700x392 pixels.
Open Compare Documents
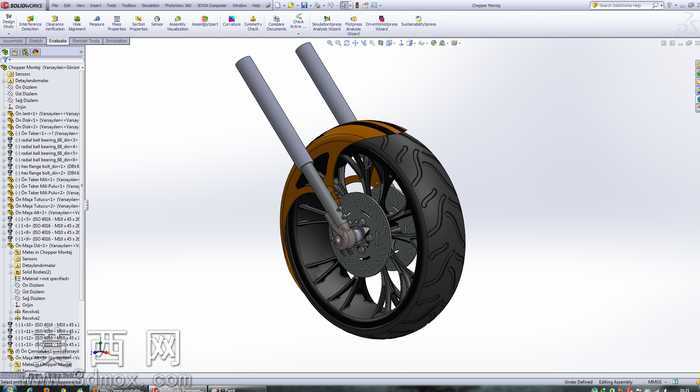(x=276, y=24)
